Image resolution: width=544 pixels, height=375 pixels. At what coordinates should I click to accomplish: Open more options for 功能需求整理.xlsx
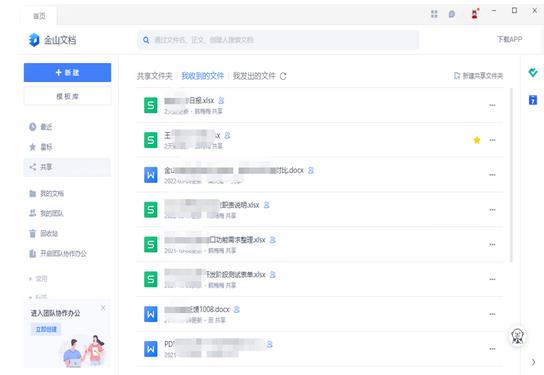[492, 245]
